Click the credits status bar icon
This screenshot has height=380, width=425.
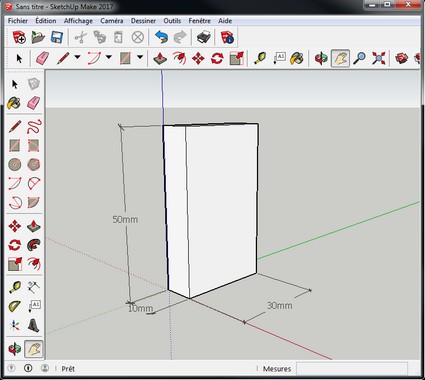(x=28, y=368)
